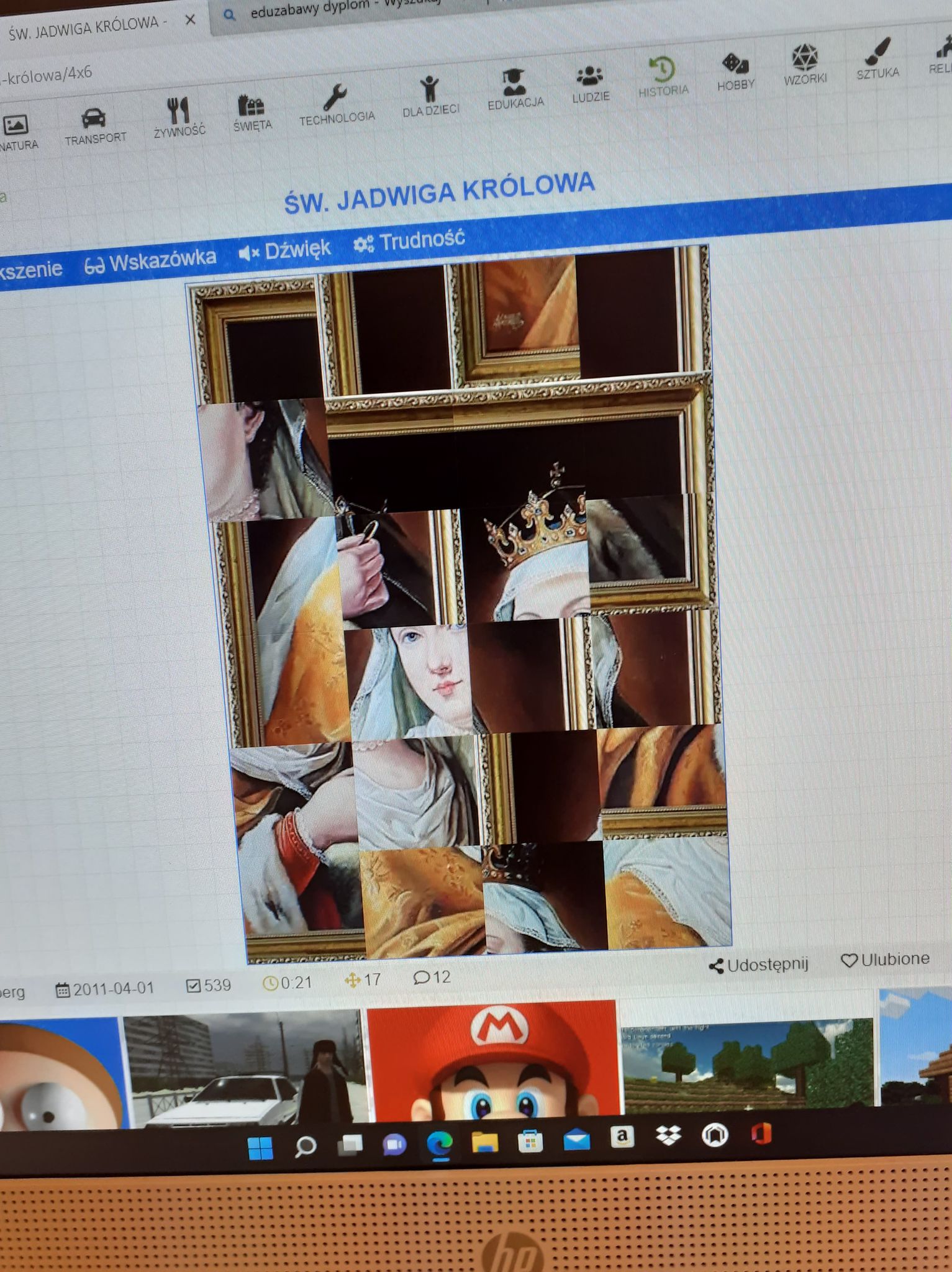
Task: Toggle the Dźwięk sound setting
Action: point(284,250)
